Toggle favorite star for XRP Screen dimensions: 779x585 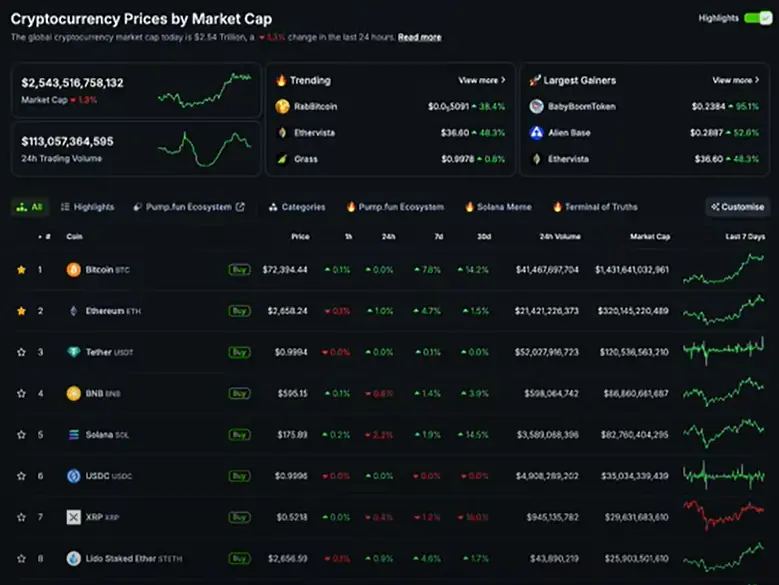[x=21, y=517]
